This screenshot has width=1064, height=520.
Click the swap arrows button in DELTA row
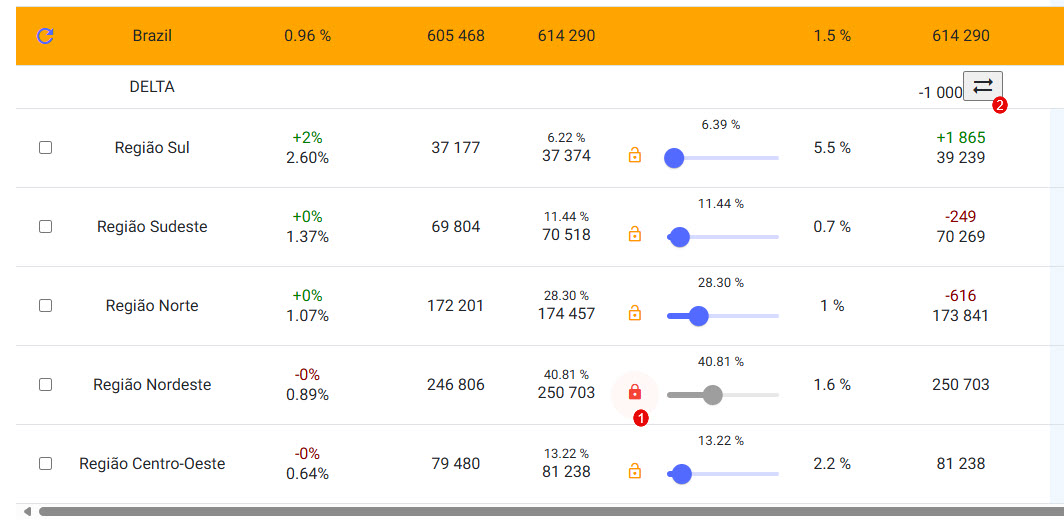click(982, 86)
